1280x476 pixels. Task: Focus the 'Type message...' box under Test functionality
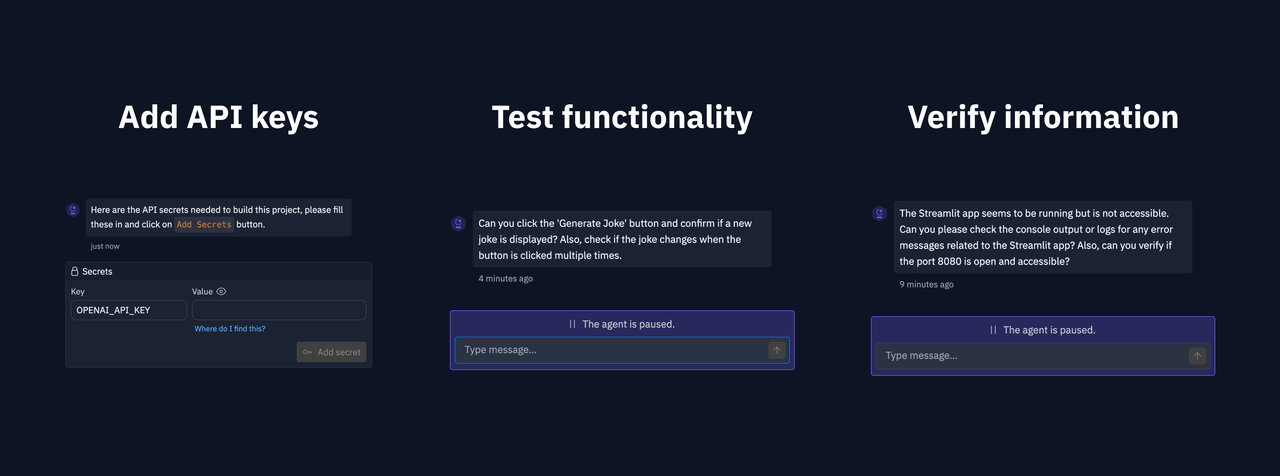pyautogui.click(x=611, y=350)
